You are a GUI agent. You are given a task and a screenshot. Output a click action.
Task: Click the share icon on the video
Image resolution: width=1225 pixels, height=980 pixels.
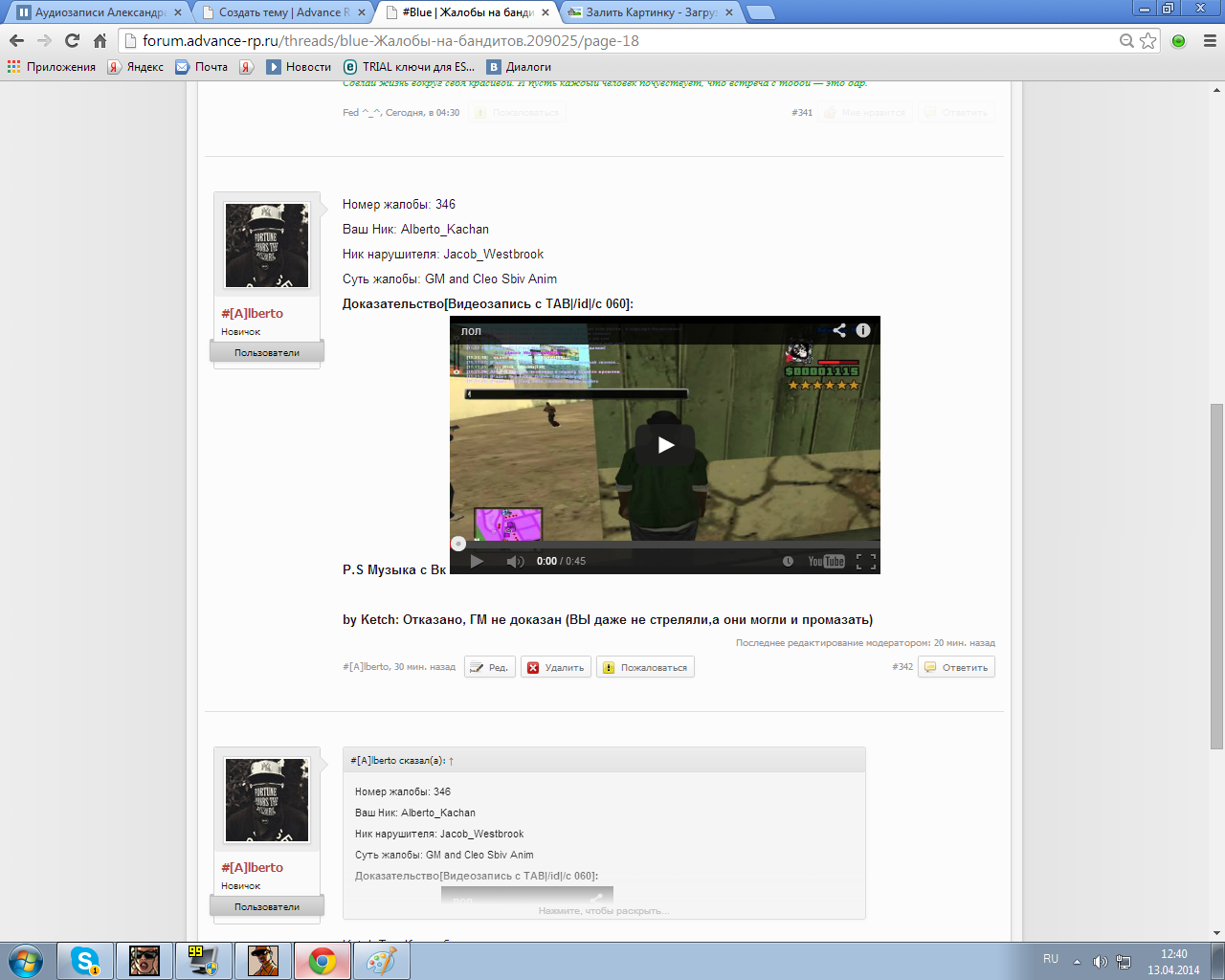pos(839,330)
